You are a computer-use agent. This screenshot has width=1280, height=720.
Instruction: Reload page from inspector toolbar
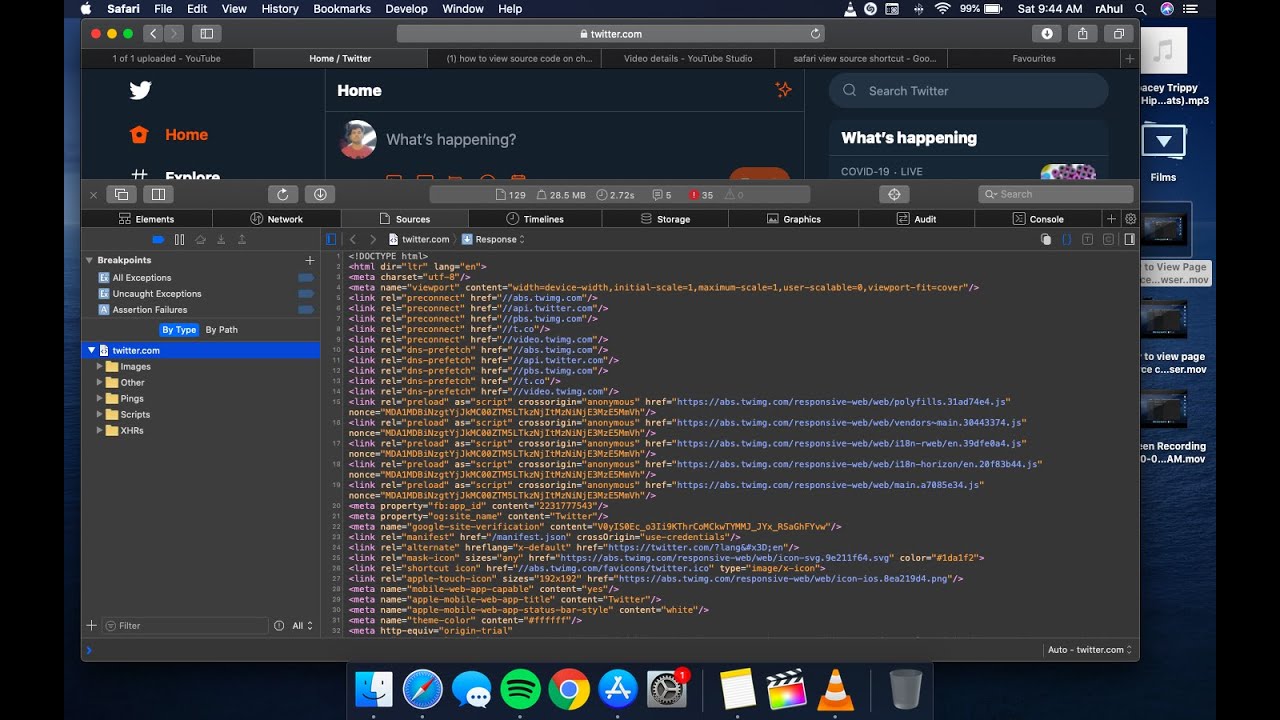282,195
